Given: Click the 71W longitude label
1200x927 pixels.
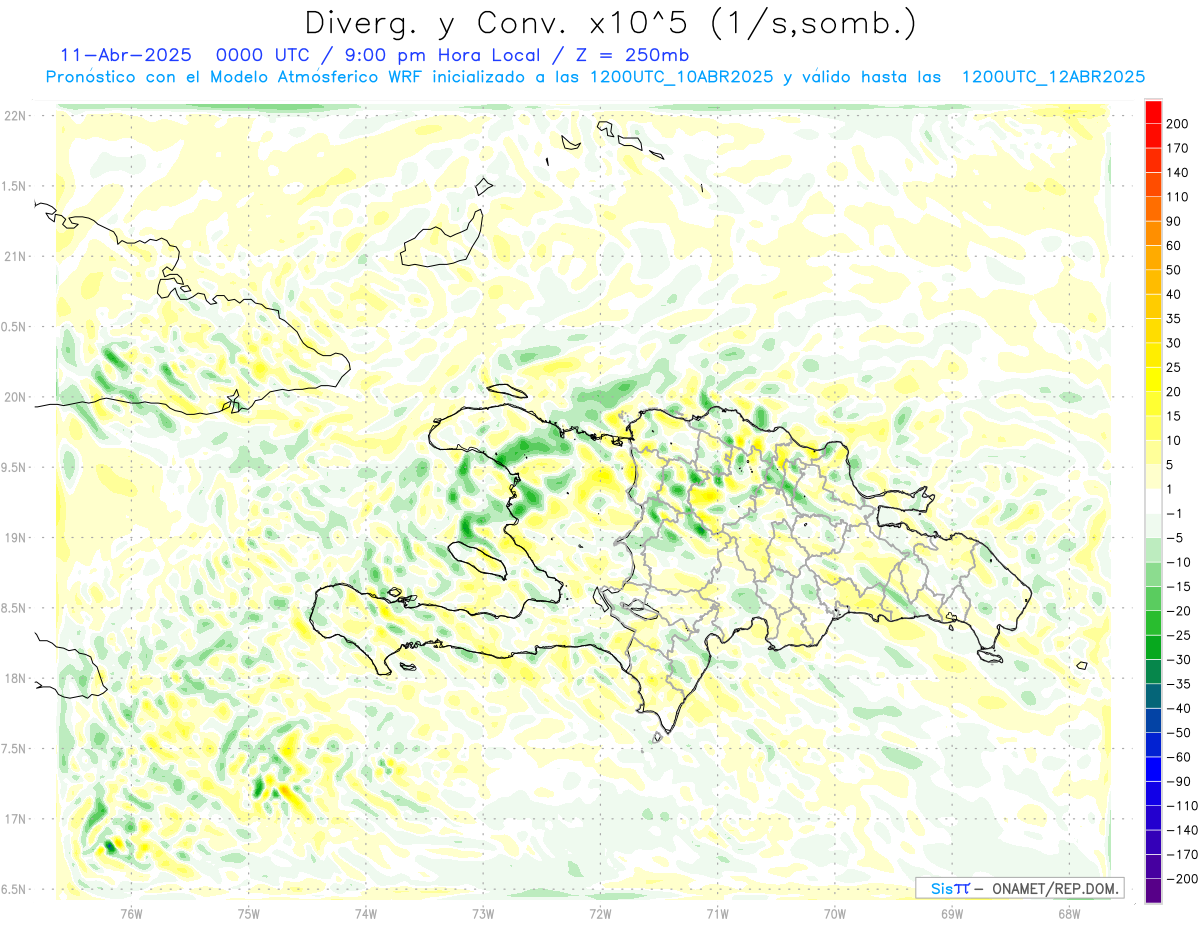Looking at the screenshot, I should pyautogui.click(x=717, y=913).
